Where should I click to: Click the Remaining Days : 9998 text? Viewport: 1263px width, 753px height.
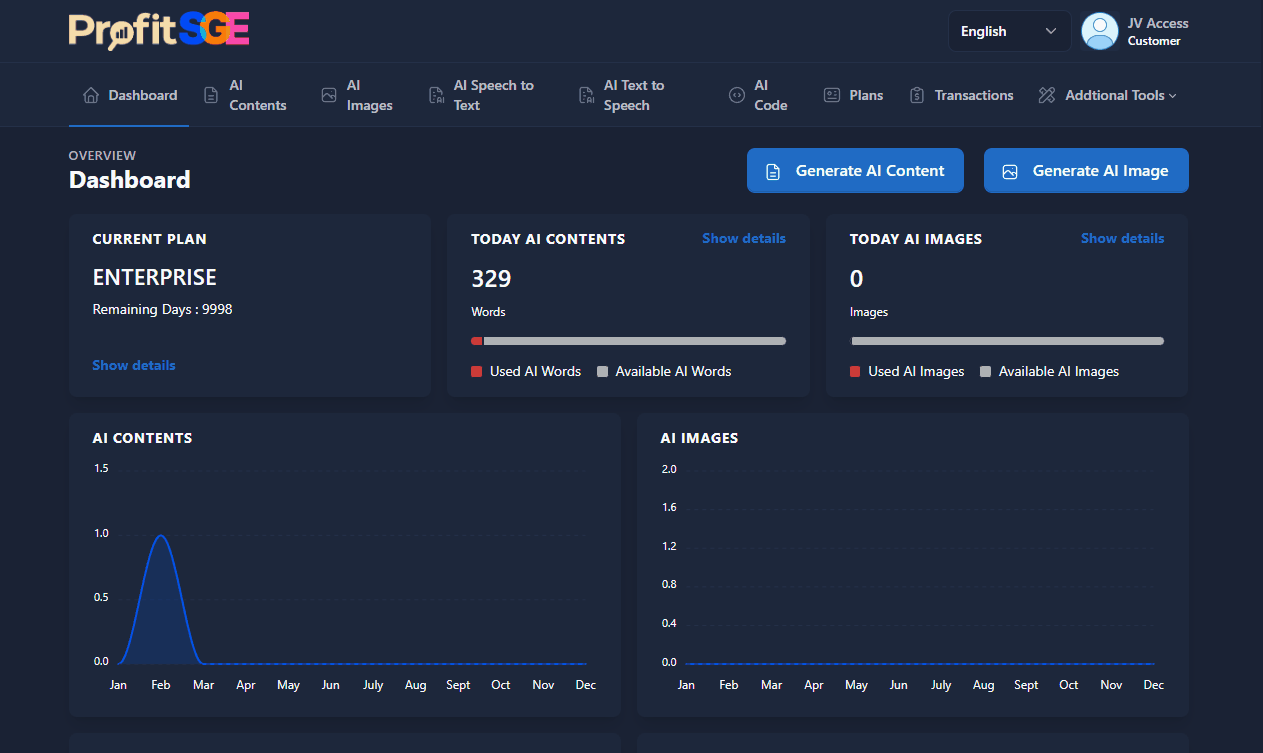(x=162, y=309)
